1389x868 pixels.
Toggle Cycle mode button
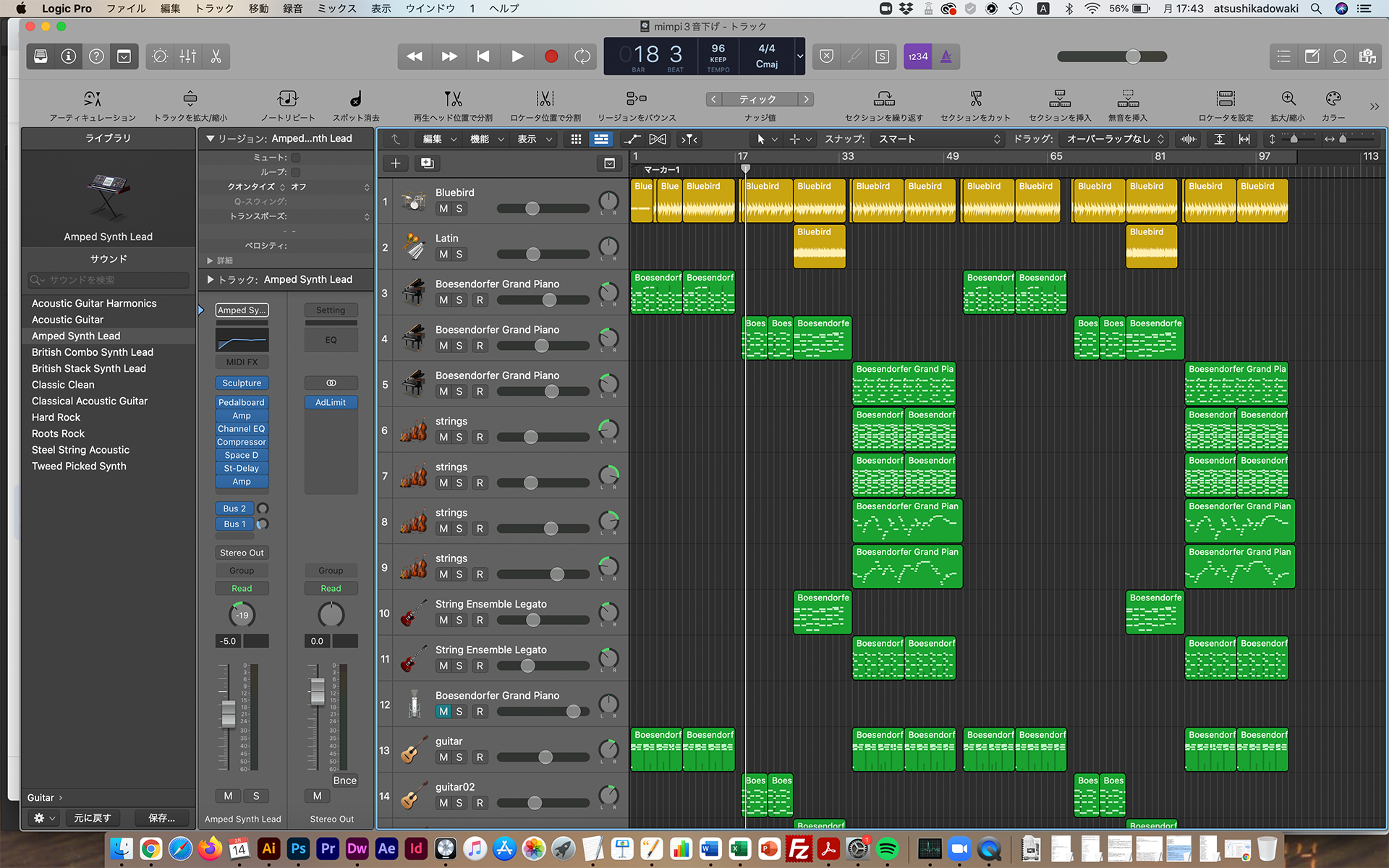(x=582, y=56)
